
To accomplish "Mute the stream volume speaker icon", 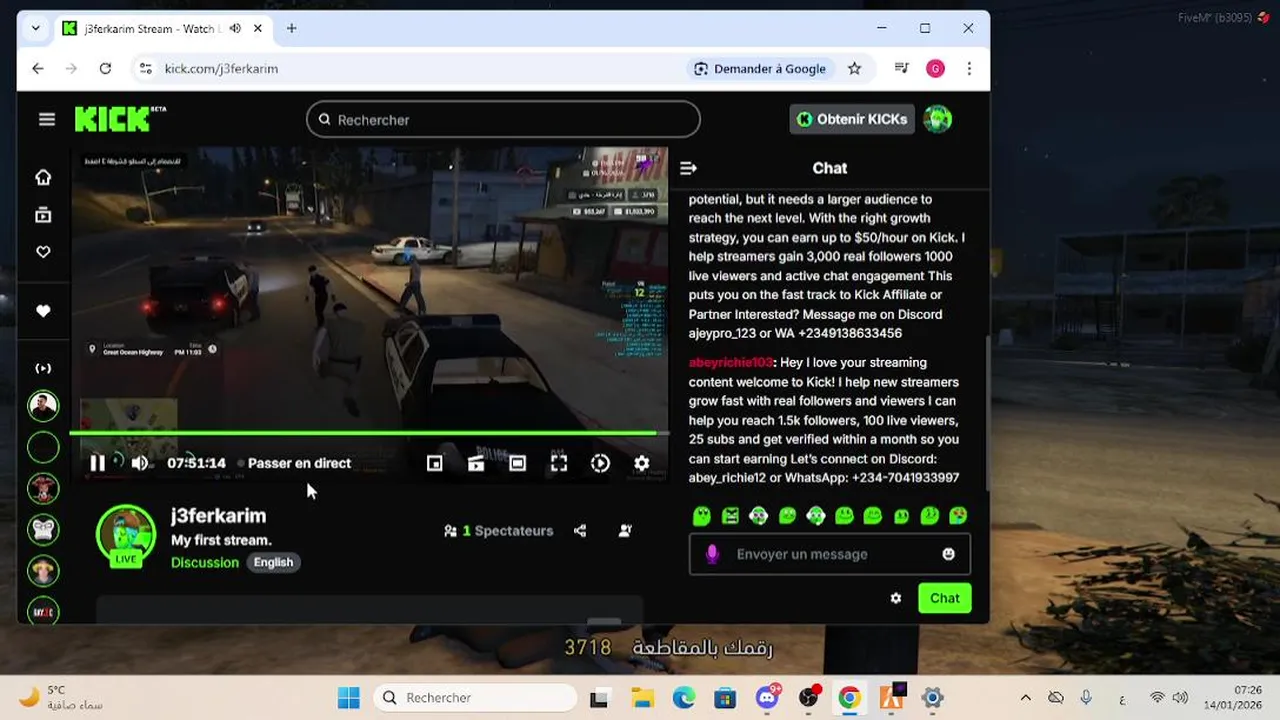I will (140, 463).
